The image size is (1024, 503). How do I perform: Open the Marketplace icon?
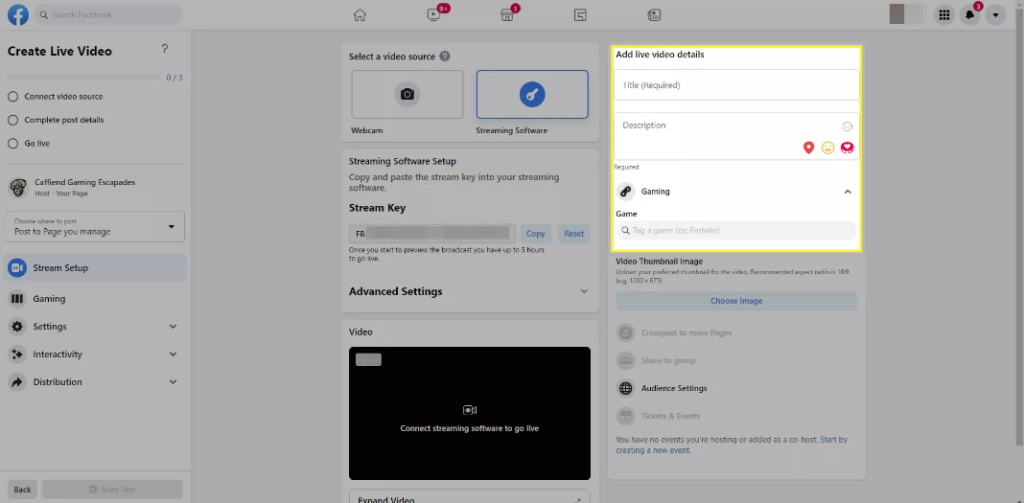tap(507, 15)
